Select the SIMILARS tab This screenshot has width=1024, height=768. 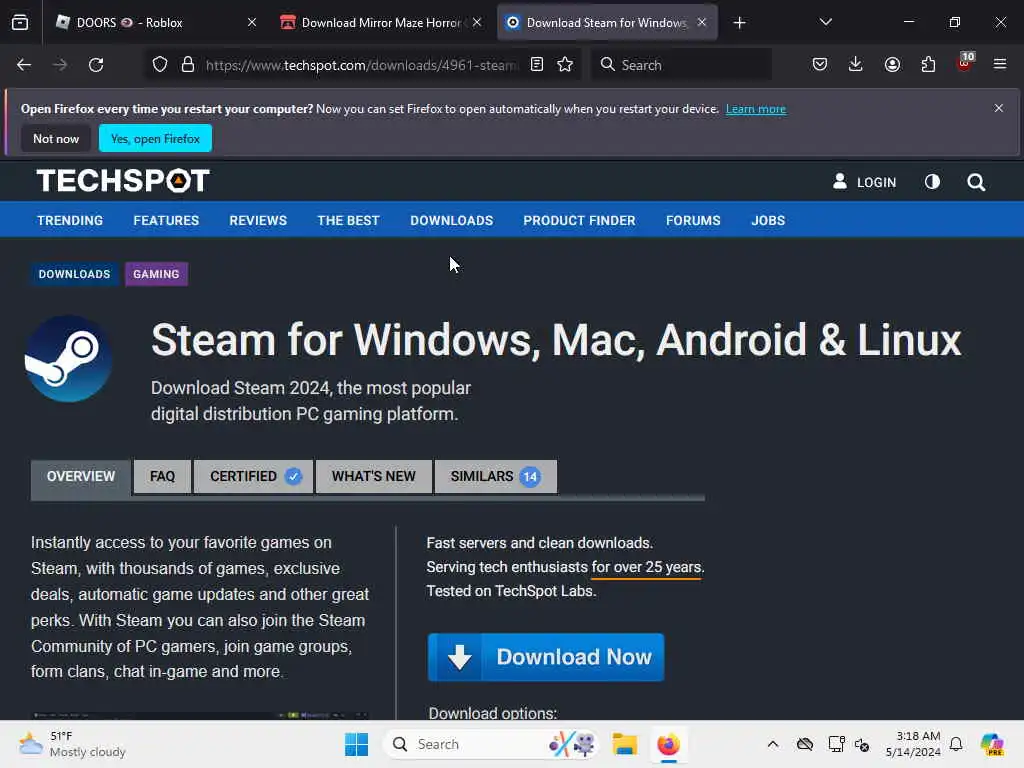(x=496, y=477)
